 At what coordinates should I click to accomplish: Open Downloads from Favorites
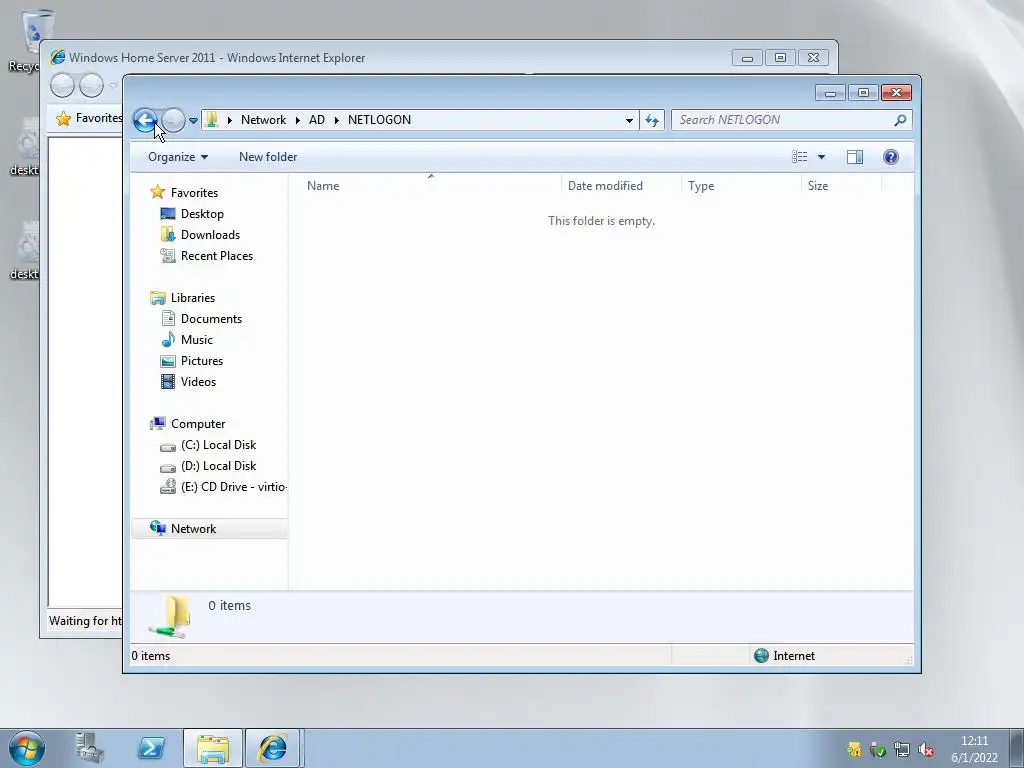(210, 234)
